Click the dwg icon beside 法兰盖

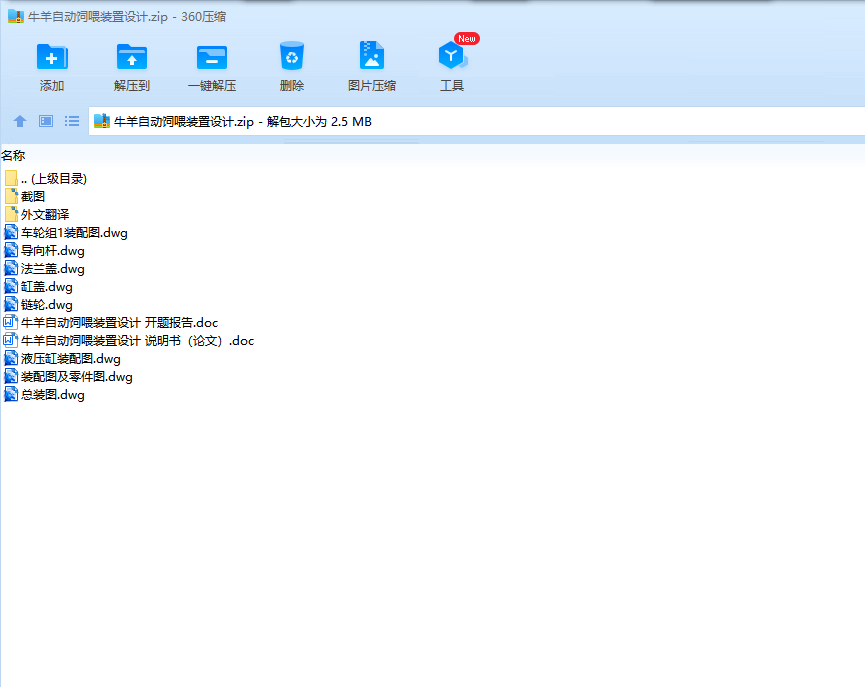pyautogui.click(x=11, y=268)
